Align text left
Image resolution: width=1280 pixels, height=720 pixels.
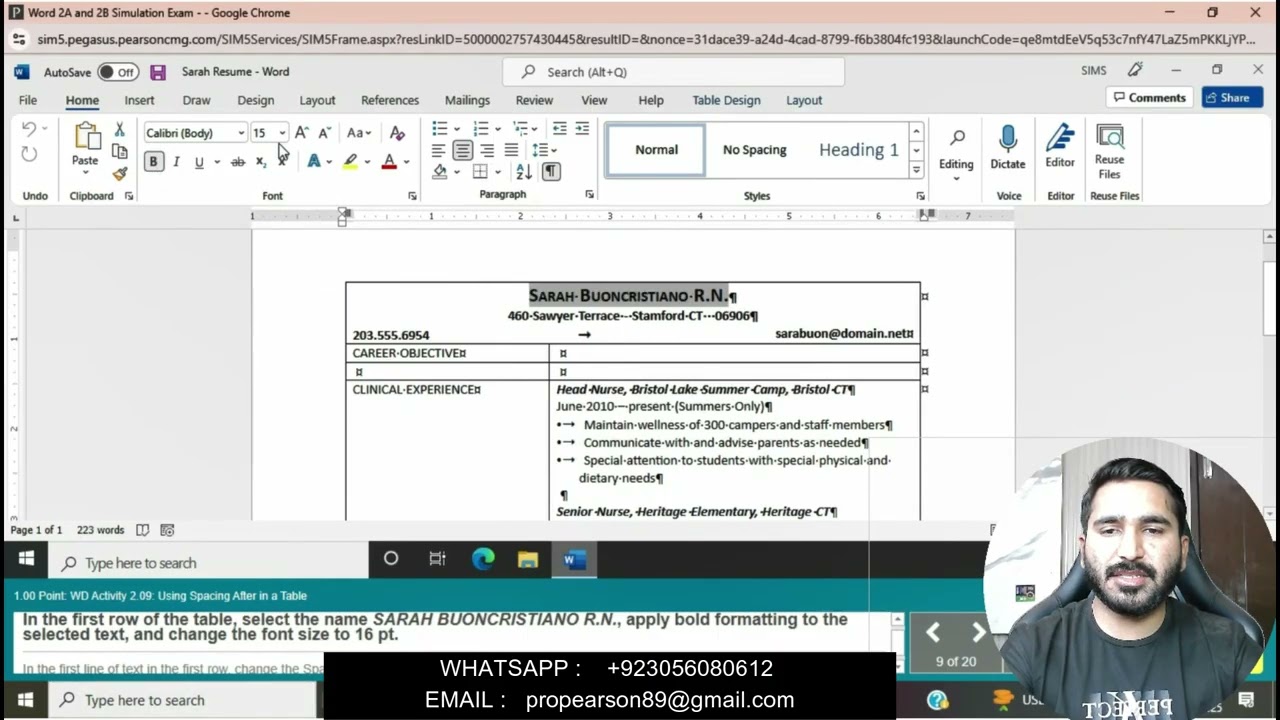click(x=438, y=150)
